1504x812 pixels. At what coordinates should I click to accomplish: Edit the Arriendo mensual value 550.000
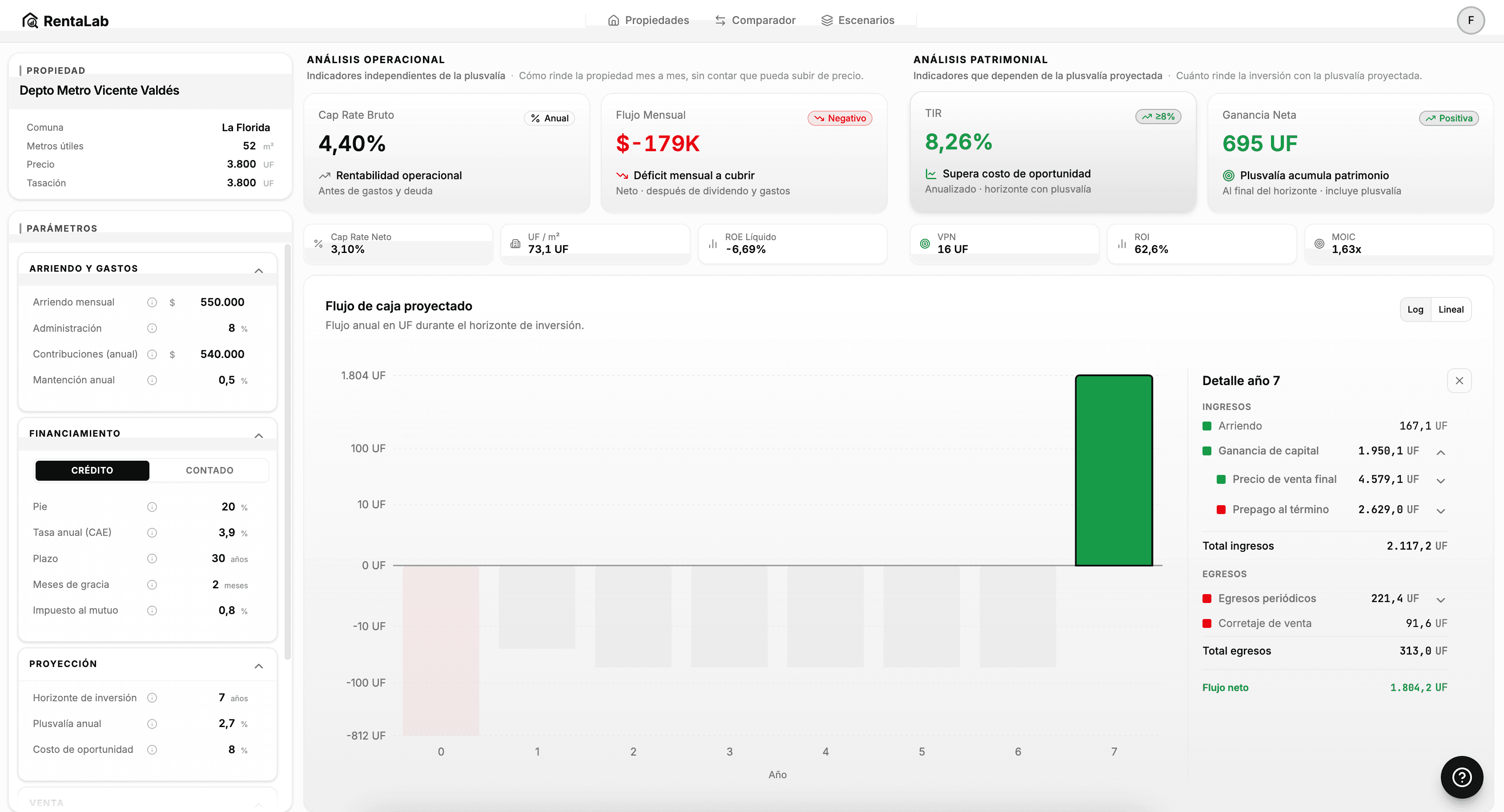(222, 302)
